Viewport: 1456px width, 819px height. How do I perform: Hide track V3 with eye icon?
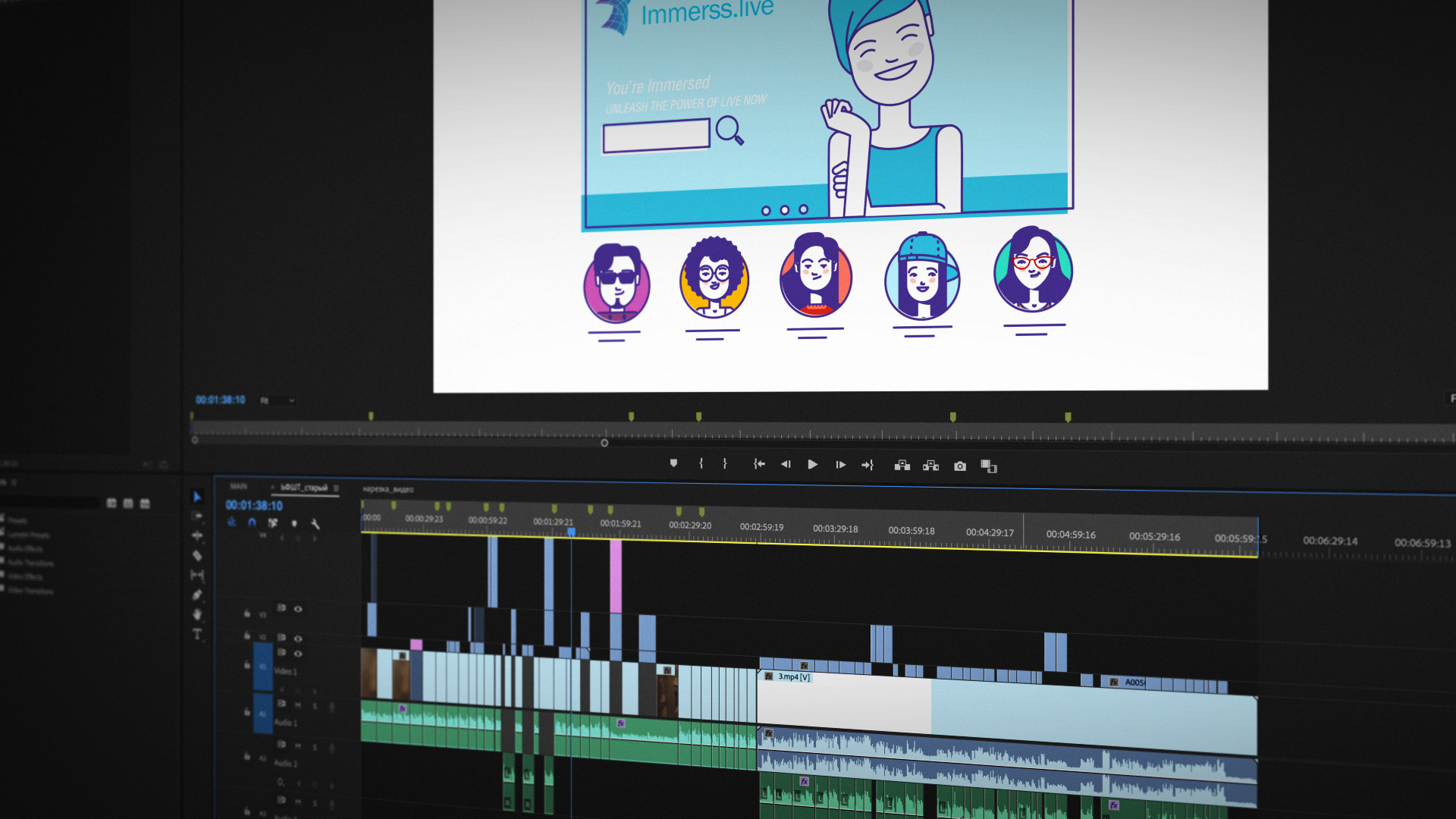[x=298, y=609]
